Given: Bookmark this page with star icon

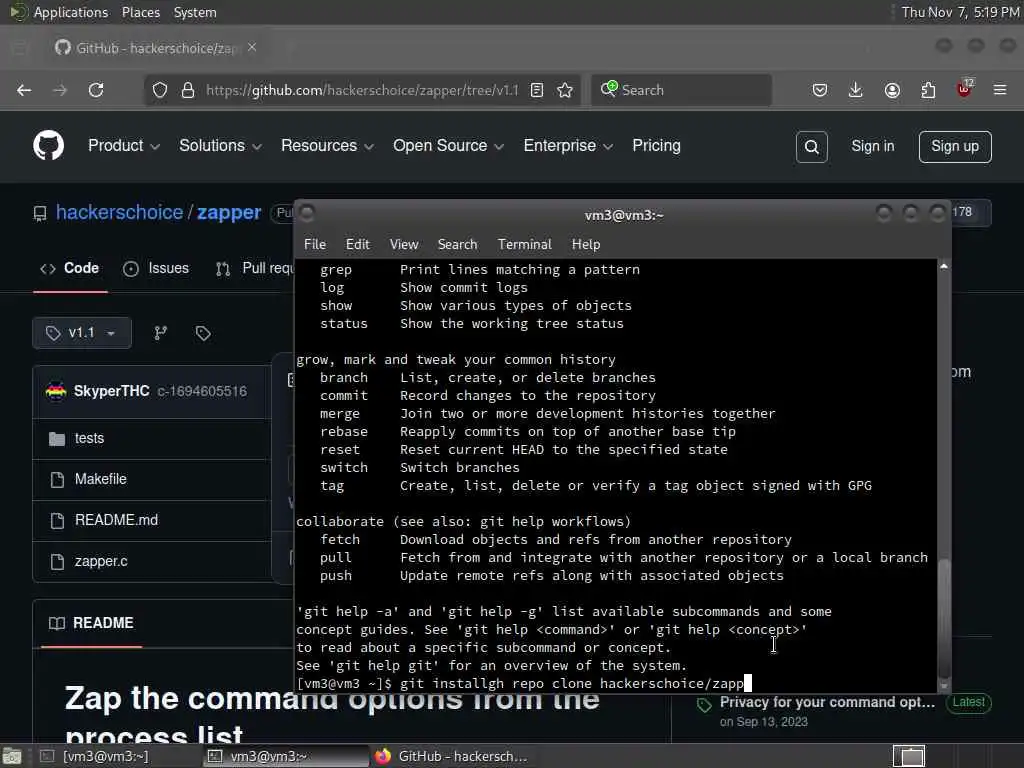Looking at the screenshot, I should [565, 90].
